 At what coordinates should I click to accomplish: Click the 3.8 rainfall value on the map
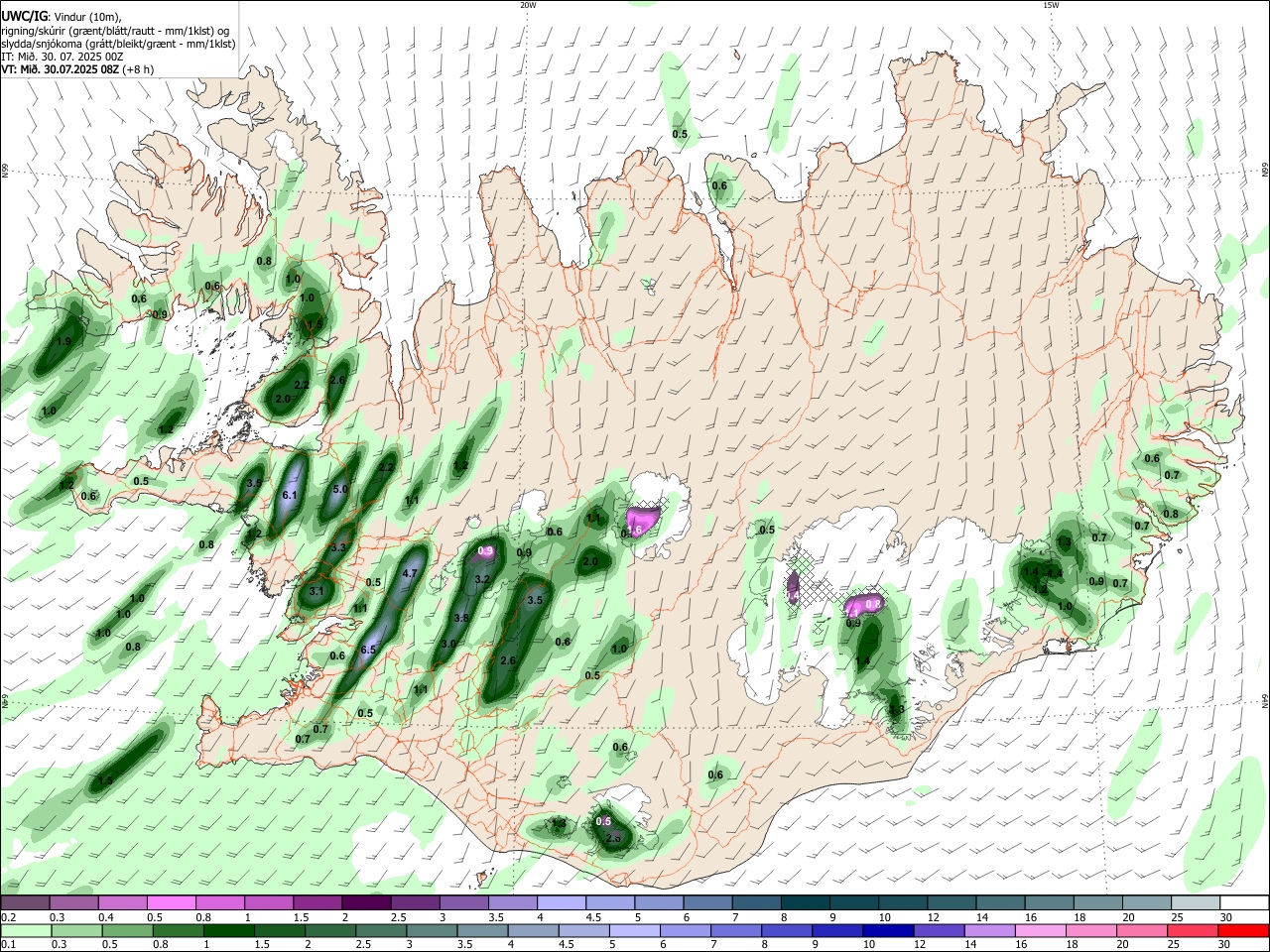(461, 618)
